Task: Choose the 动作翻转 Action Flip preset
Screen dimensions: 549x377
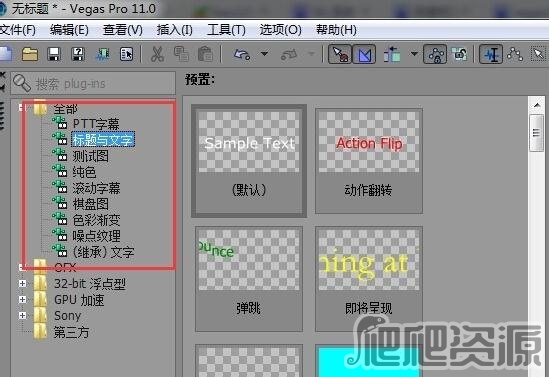Action: pos(369,161)
